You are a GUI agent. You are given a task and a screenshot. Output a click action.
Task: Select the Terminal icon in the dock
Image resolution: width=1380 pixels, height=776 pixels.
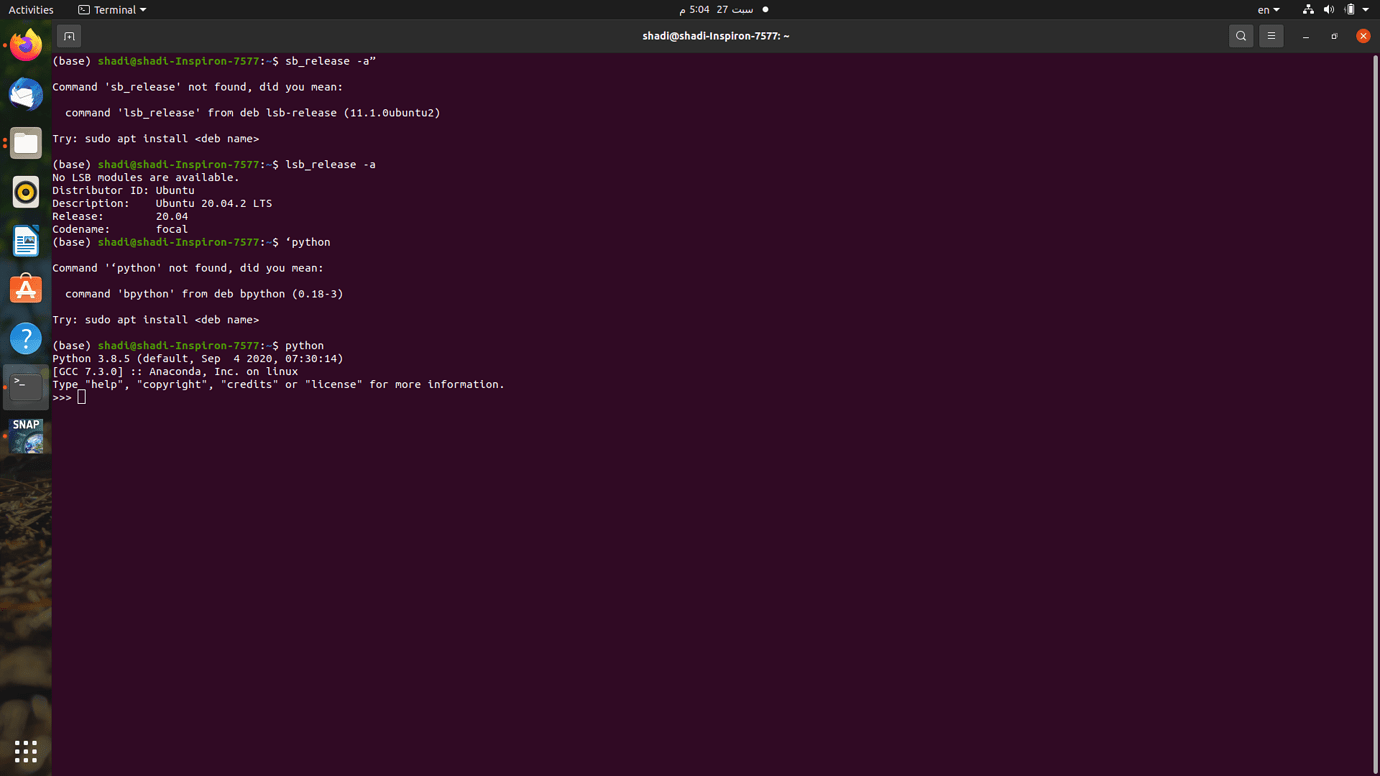(x=25, y=386)
